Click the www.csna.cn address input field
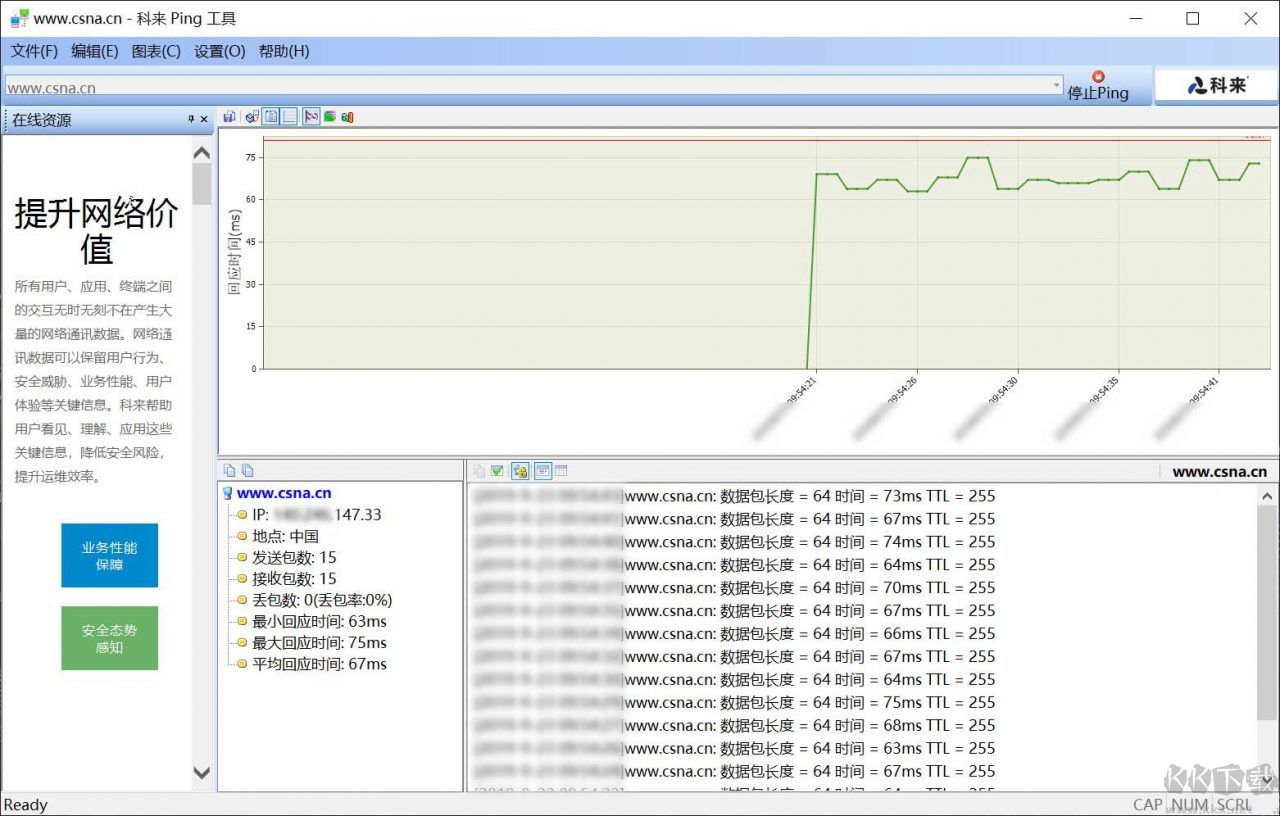 pos(520,88)
